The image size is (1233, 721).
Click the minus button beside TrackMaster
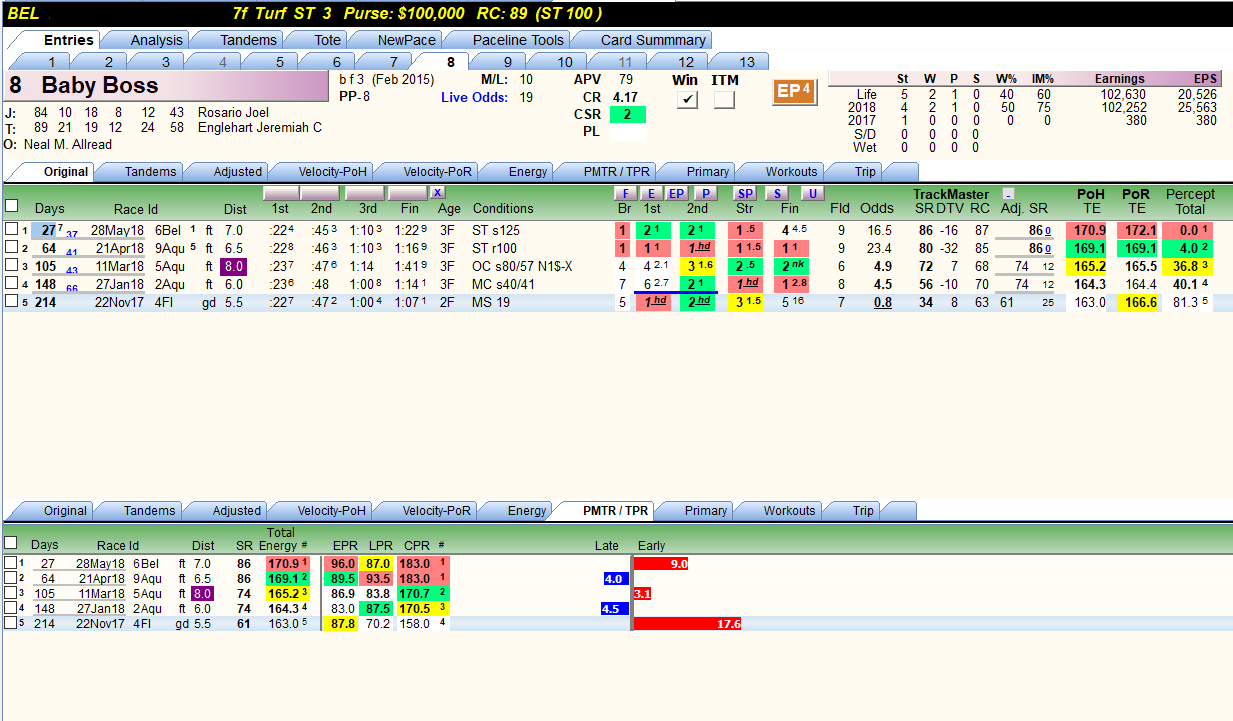1008,193
